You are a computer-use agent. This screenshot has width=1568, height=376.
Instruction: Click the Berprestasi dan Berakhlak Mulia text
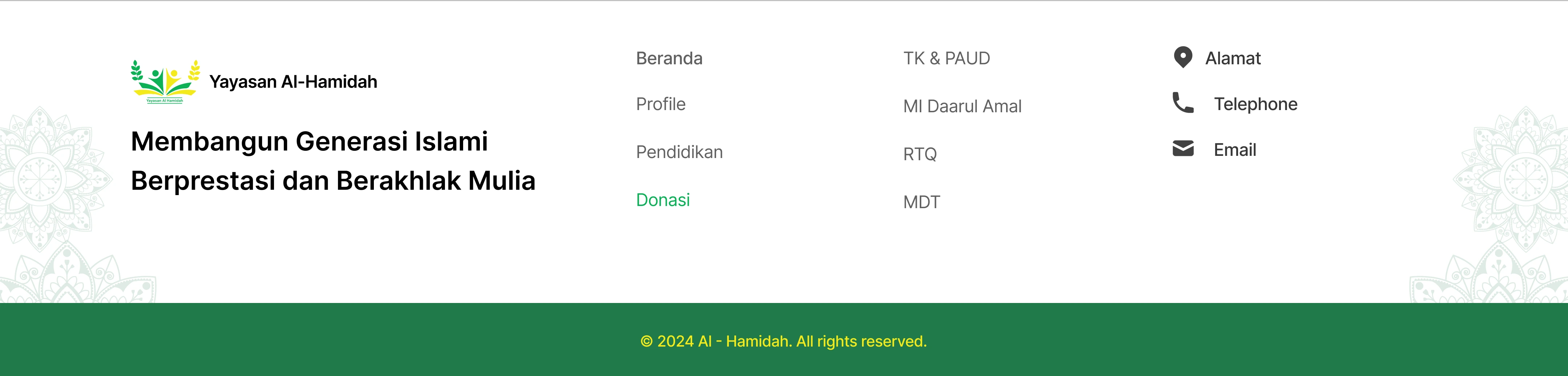coord(333,181)
